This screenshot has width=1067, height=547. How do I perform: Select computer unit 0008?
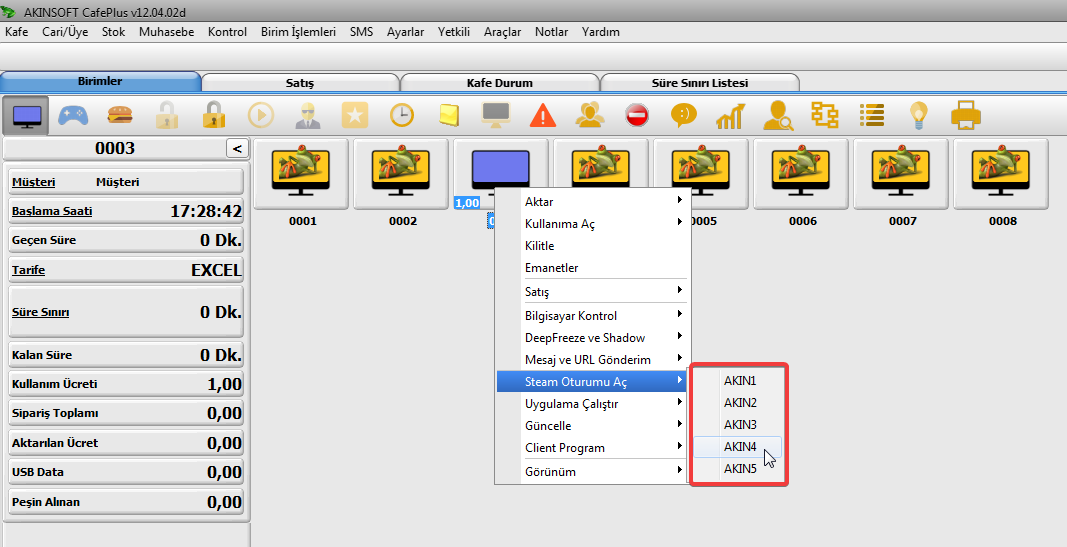point(1001,173)
